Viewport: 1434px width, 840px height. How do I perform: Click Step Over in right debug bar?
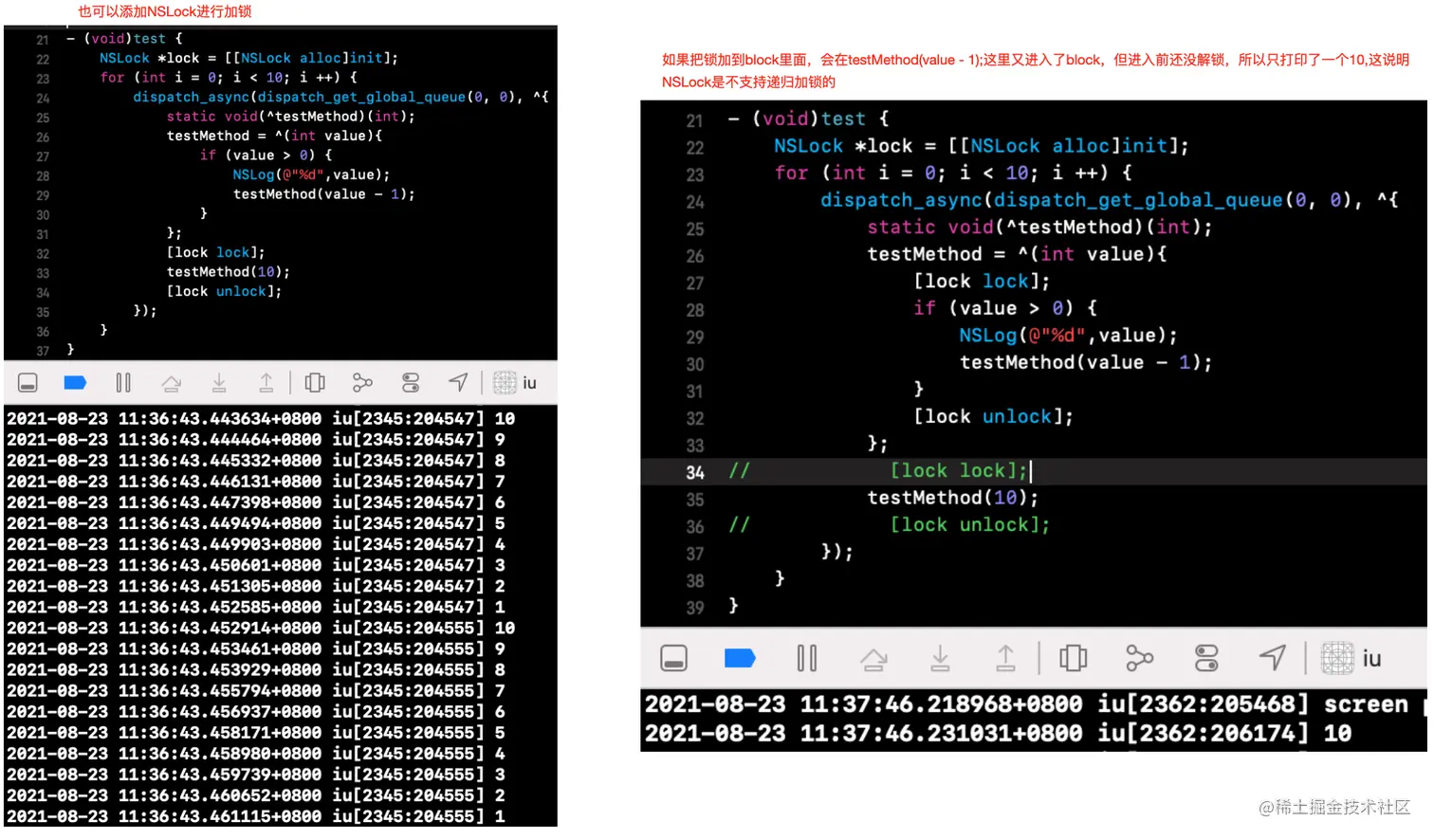pyautogui.click(x=873, y=659)
